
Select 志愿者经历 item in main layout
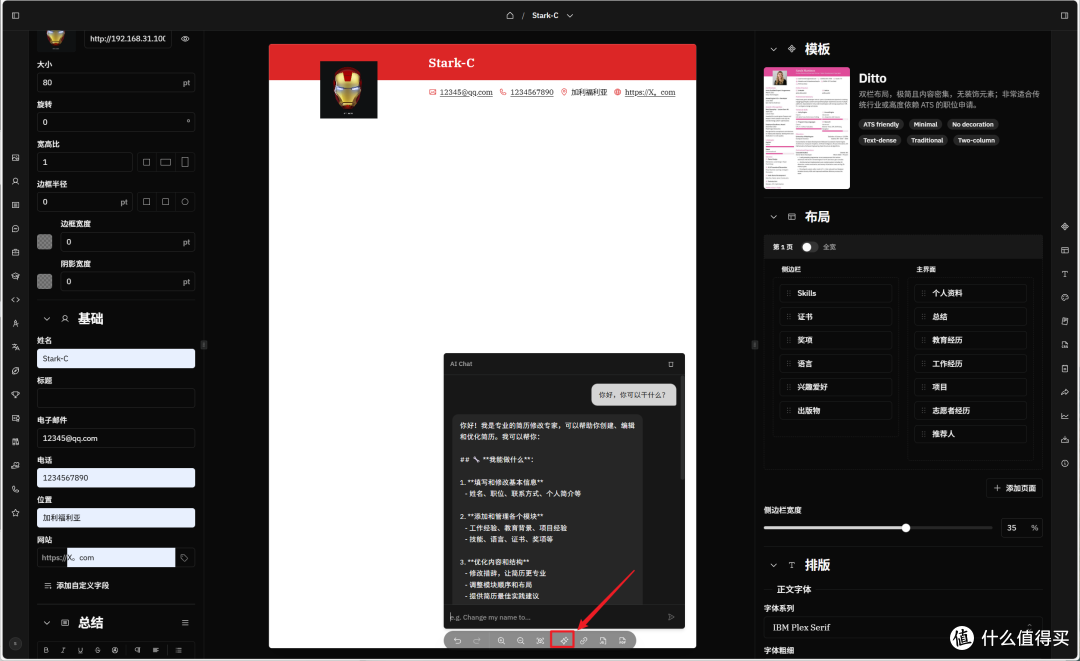coord(970,410)
